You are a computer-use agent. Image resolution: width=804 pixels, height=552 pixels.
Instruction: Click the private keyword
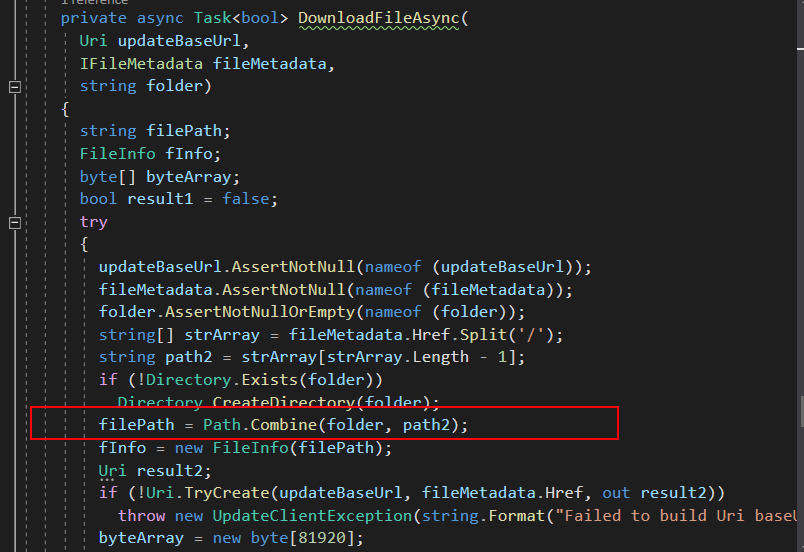[x=93, y=18]
